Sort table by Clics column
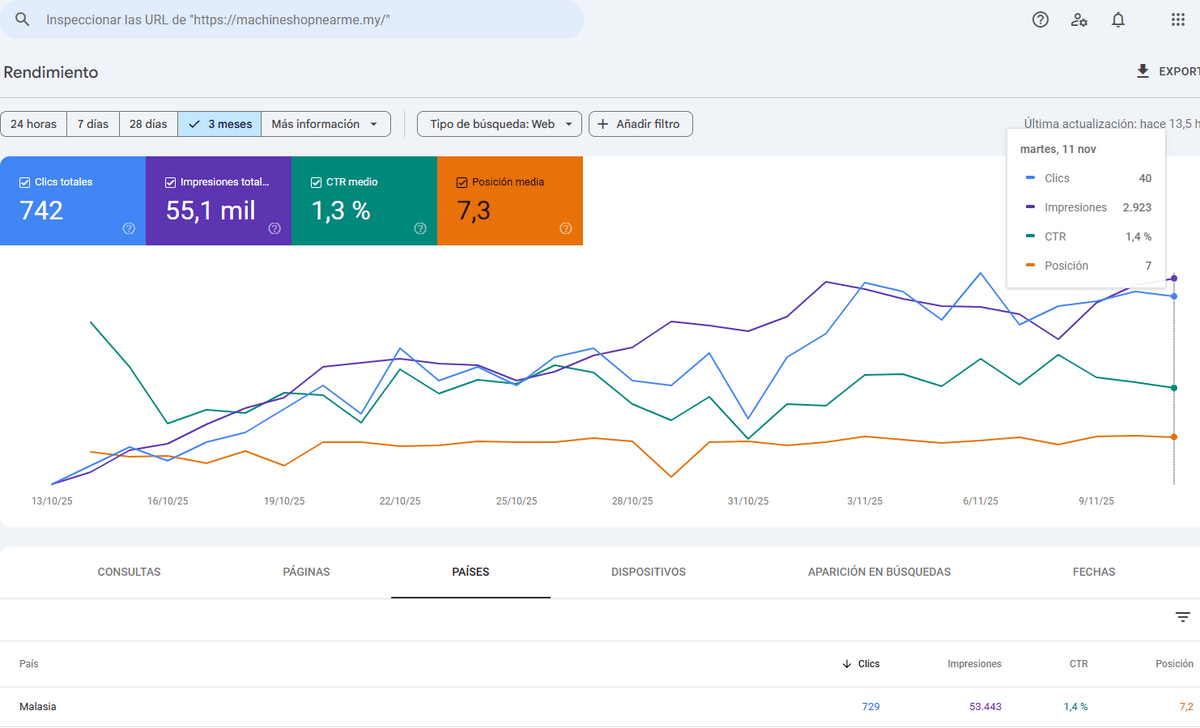The image size is (1200, 728). (861, 663)
